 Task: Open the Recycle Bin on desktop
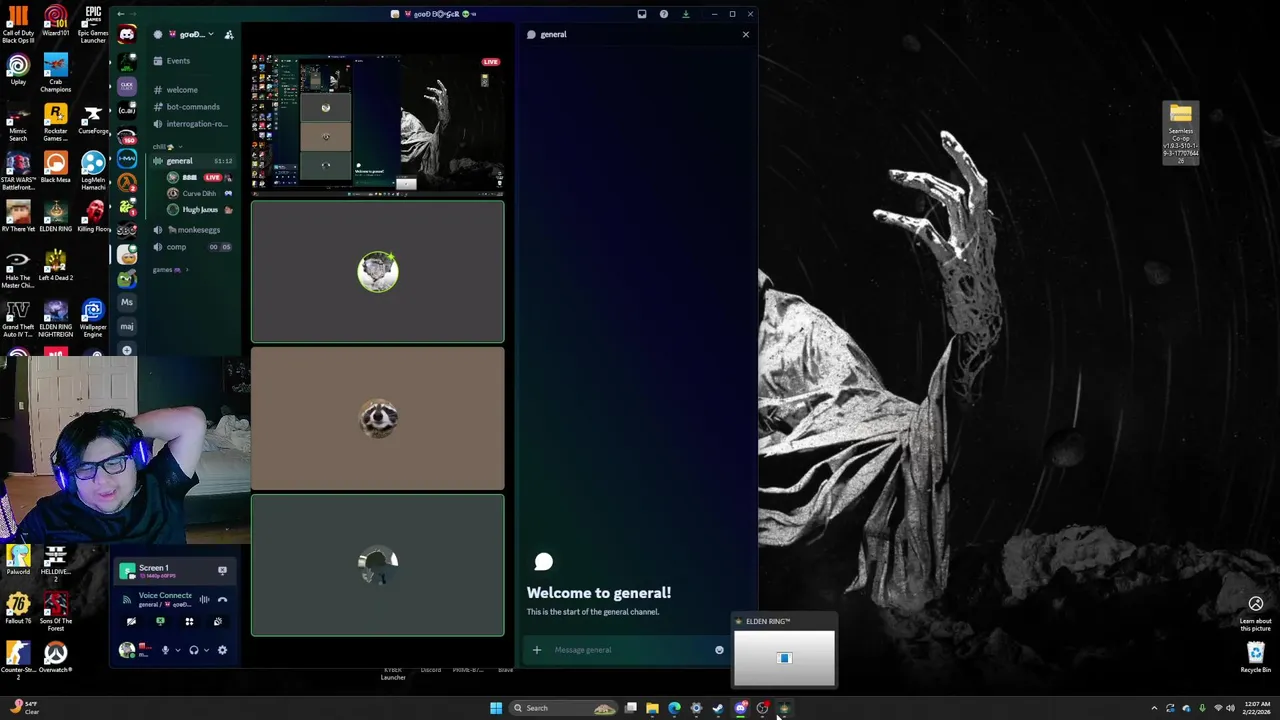click(x=1256, y=657)
